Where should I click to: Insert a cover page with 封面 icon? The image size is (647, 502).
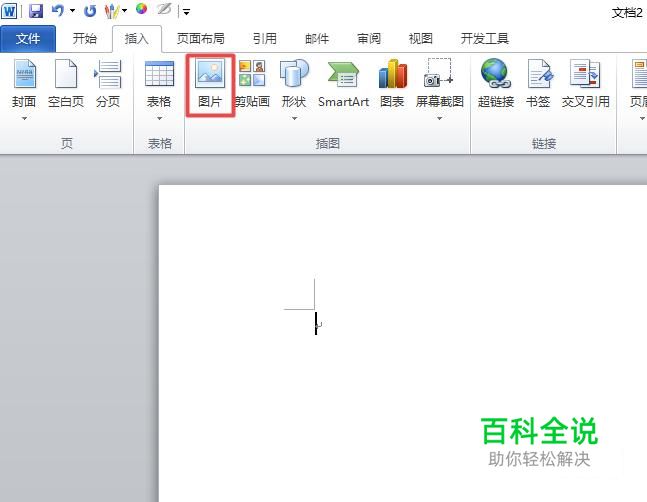point(24,74)
